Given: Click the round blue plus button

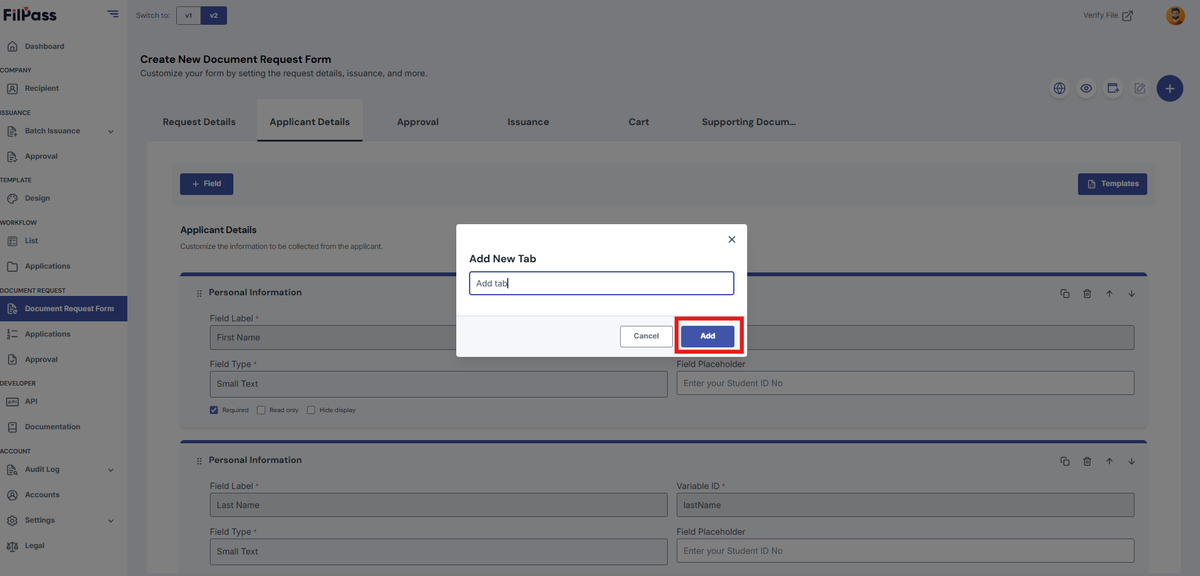Looking at the screenshot, I should 1170,88.
